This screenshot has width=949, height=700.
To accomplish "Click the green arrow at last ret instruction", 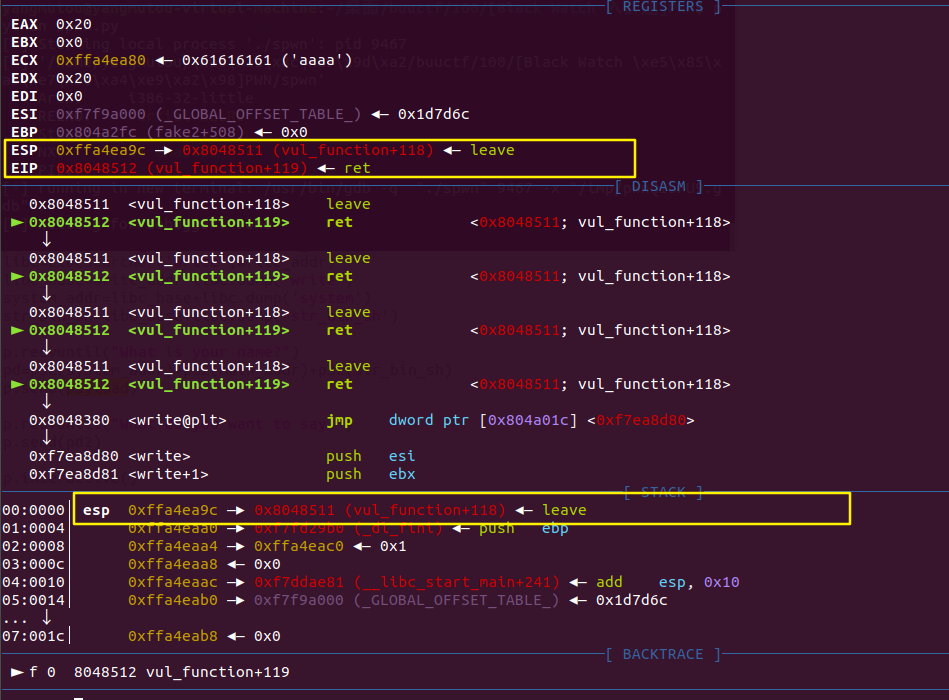I will pyautogui.click(x=17, y=384).
